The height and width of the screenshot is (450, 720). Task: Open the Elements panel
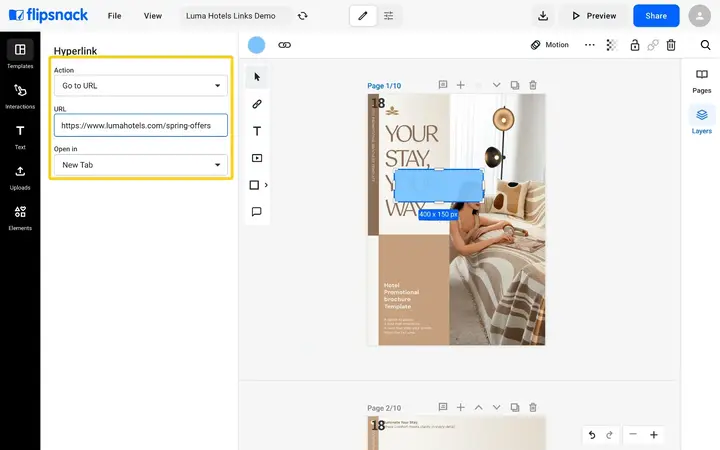[20, 218]
